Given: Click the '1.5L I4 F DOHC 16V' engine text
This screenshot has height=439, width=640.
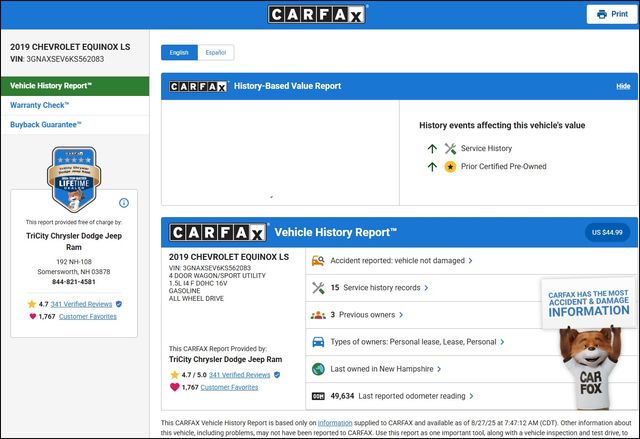Looking at the screenshot, I should click(198, 283).
